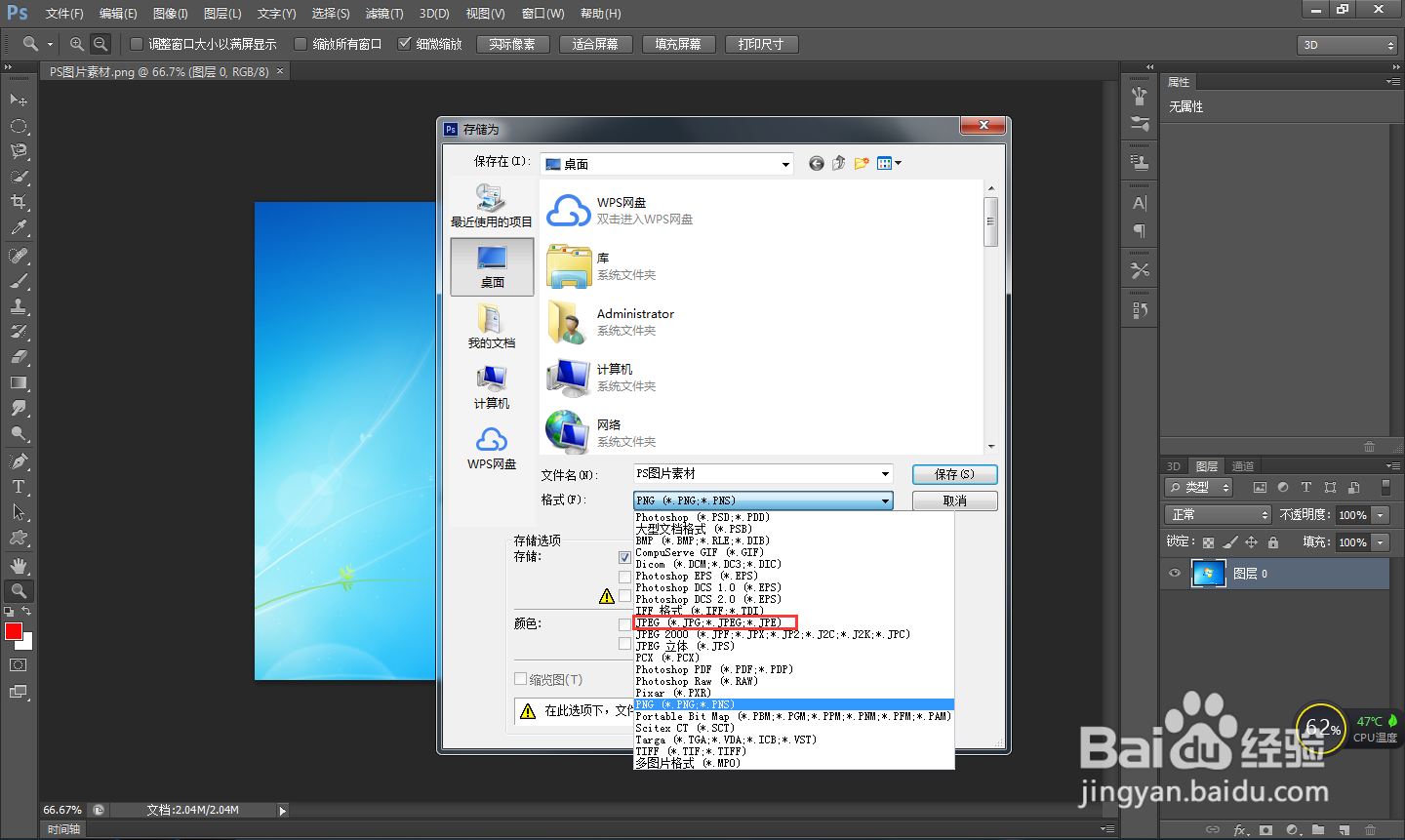1405x840 pixels.
Task: Click lock position icon in Layers
Action: point(1252,542)
